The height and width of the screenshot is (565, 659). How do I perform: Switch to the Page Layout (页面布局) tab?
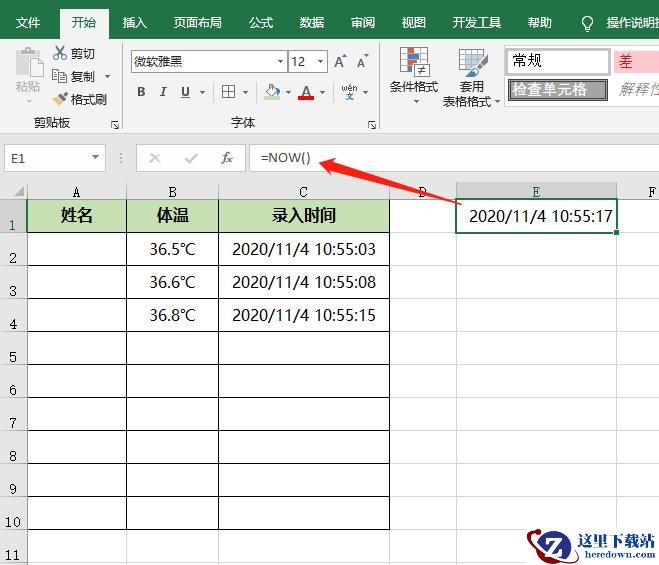pyautogui.click(x=198, y=23)
